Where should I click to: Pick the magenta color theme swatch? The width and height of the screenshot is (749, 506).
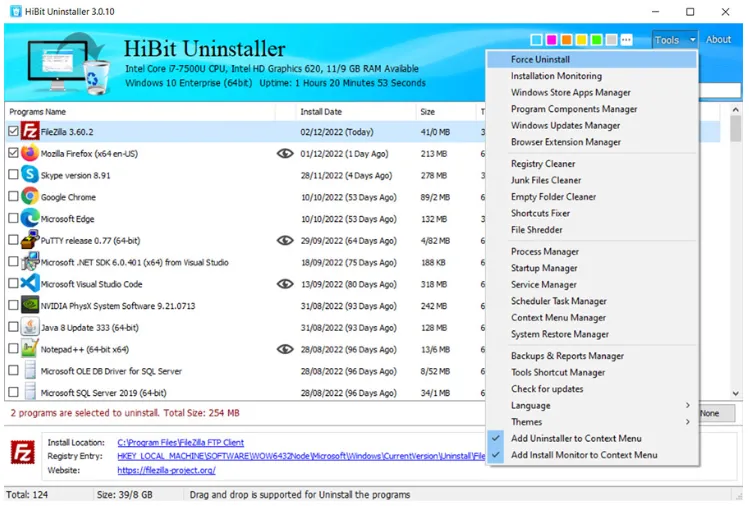(551, 40)
